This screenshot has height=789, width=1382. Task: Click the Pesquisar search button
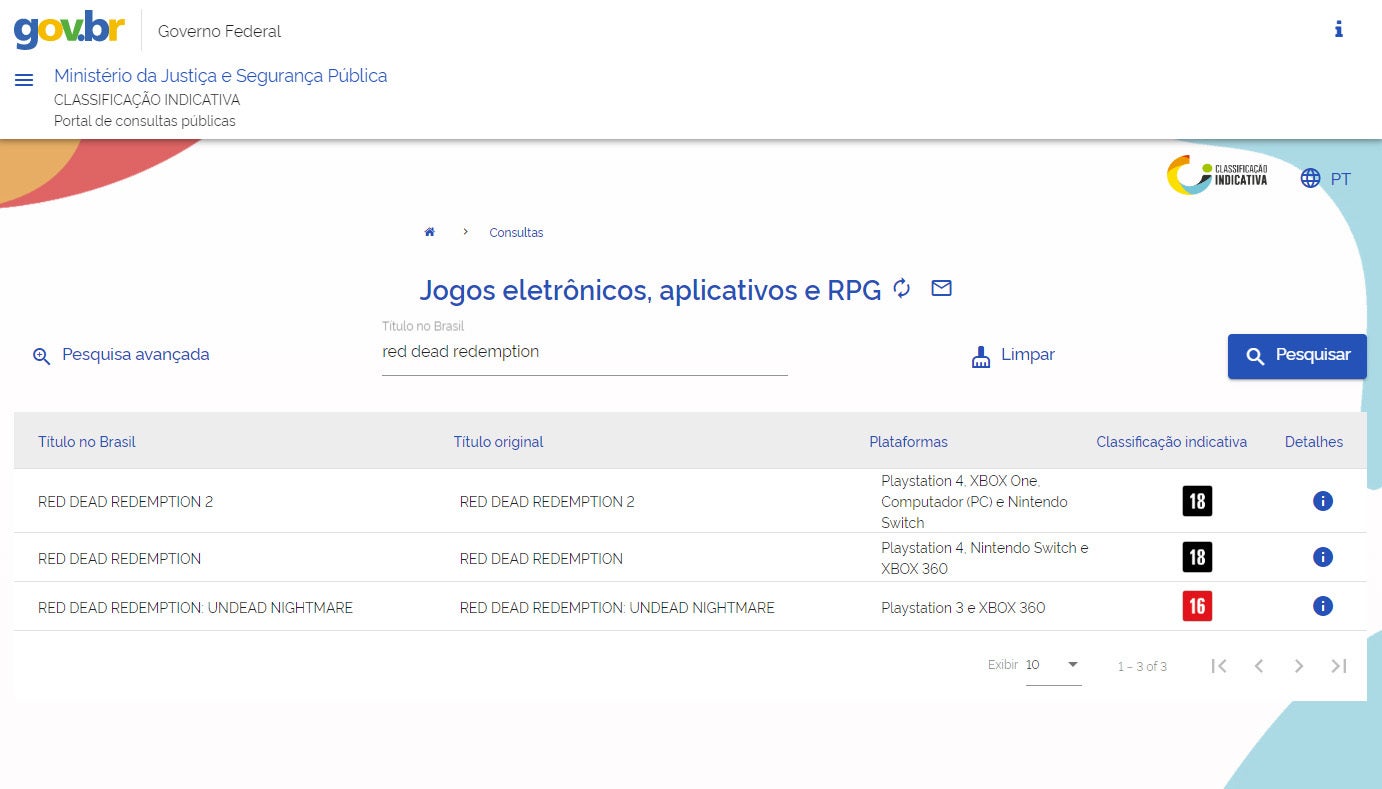[x=1297, y=356]
